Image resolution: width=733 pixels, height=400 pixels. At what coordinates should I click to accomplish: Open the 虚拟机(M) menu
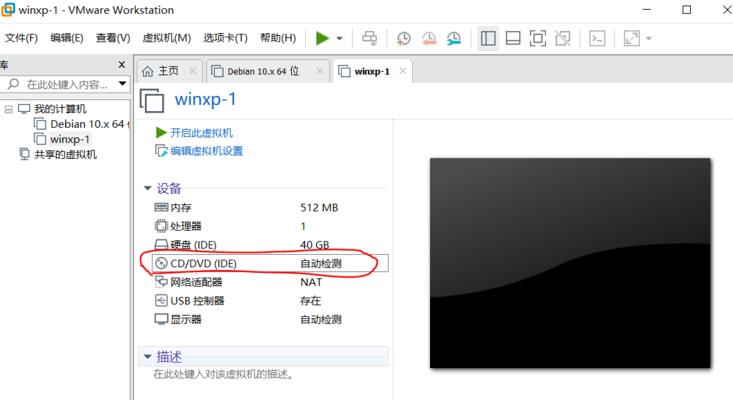coord(167,38)
